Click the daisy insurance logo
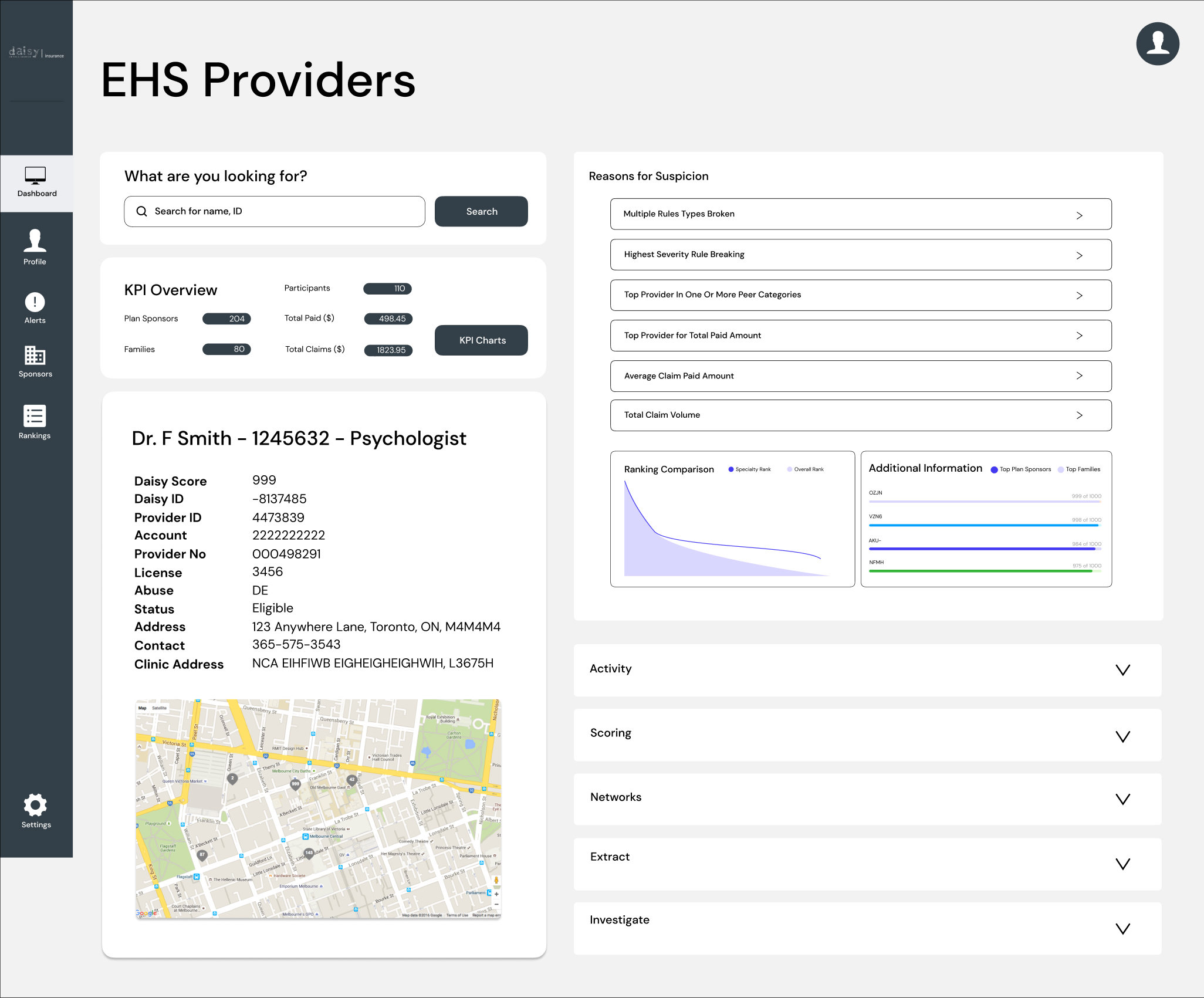The height and width of the screenshot is (998, 1204). [x=36, y=53]
